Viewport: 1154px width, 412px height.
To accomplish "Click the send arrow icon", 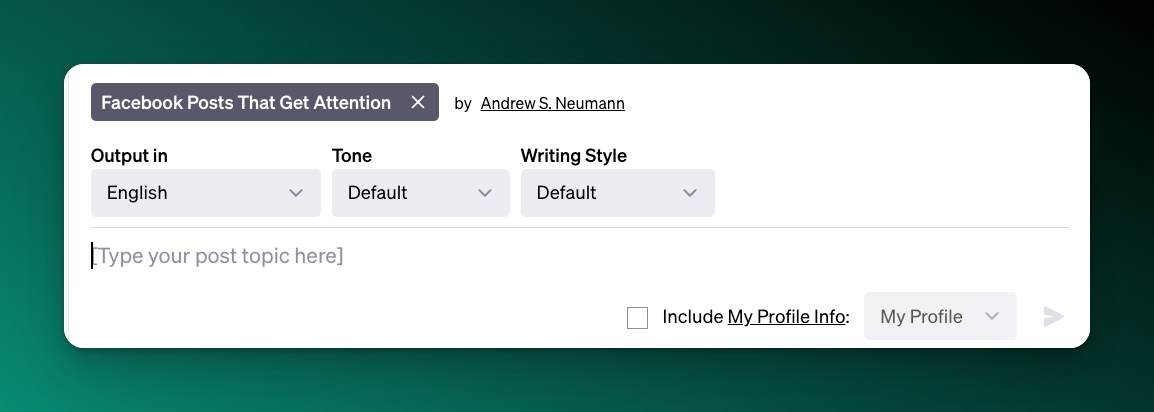I will click(x=1053, y=317).
